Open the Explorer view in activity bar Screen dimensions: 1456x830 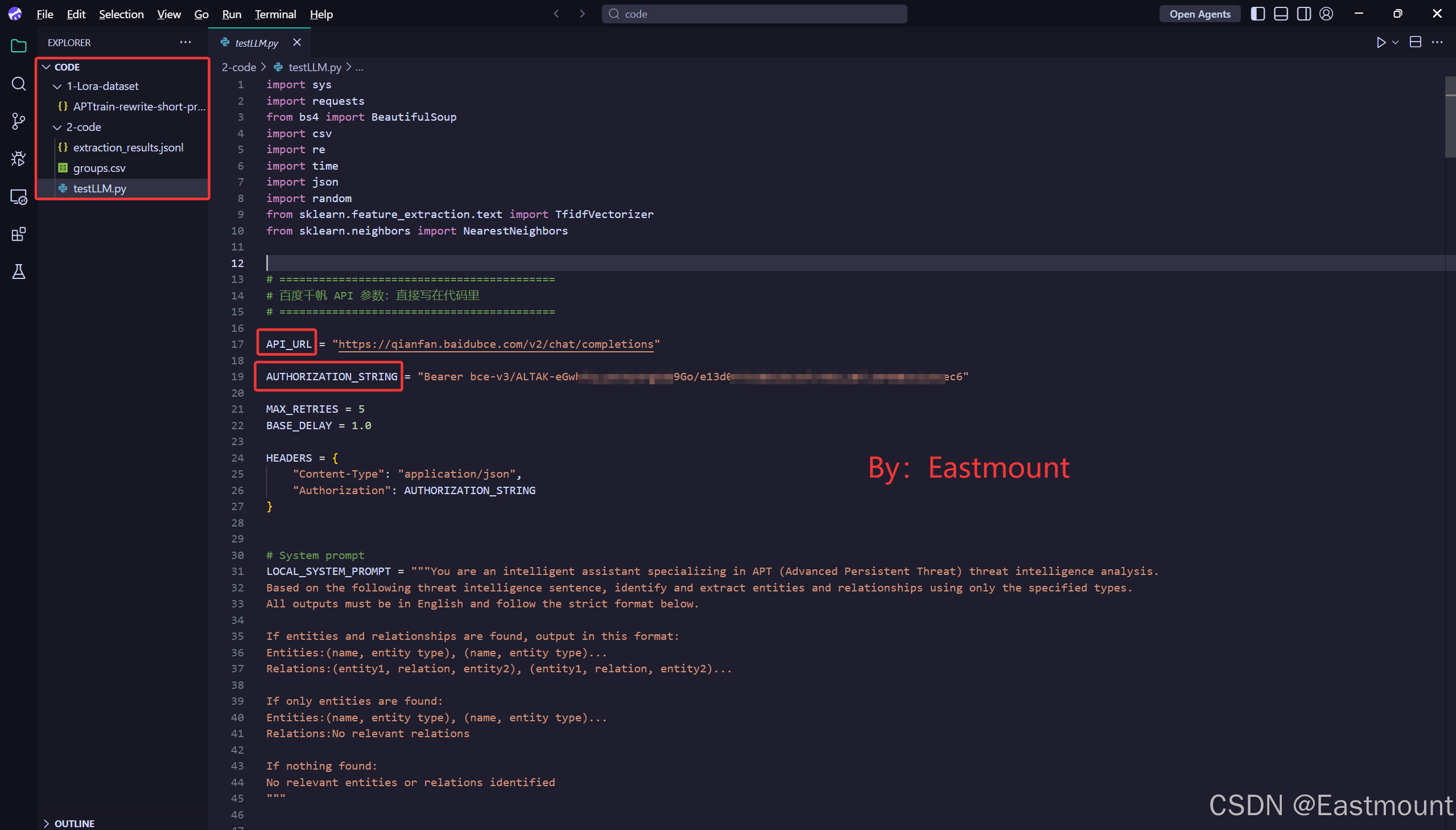(19, 46)
